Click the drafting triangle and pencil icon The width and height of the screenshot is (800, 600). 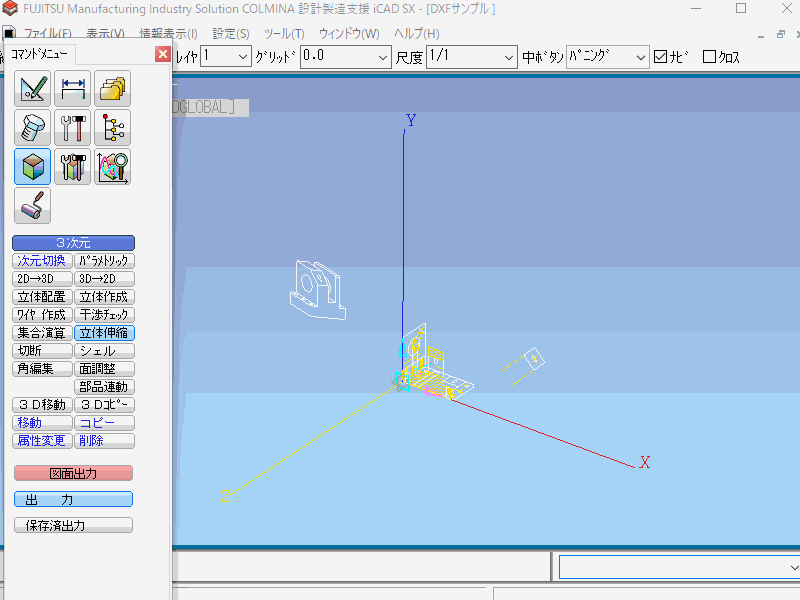coord(32,89)
